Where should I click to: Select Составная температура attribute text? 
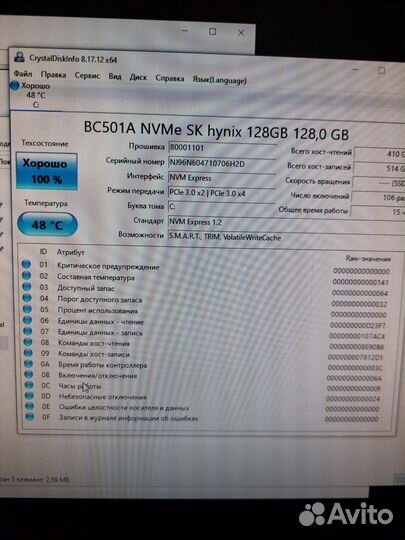click(x=96, y=277)
